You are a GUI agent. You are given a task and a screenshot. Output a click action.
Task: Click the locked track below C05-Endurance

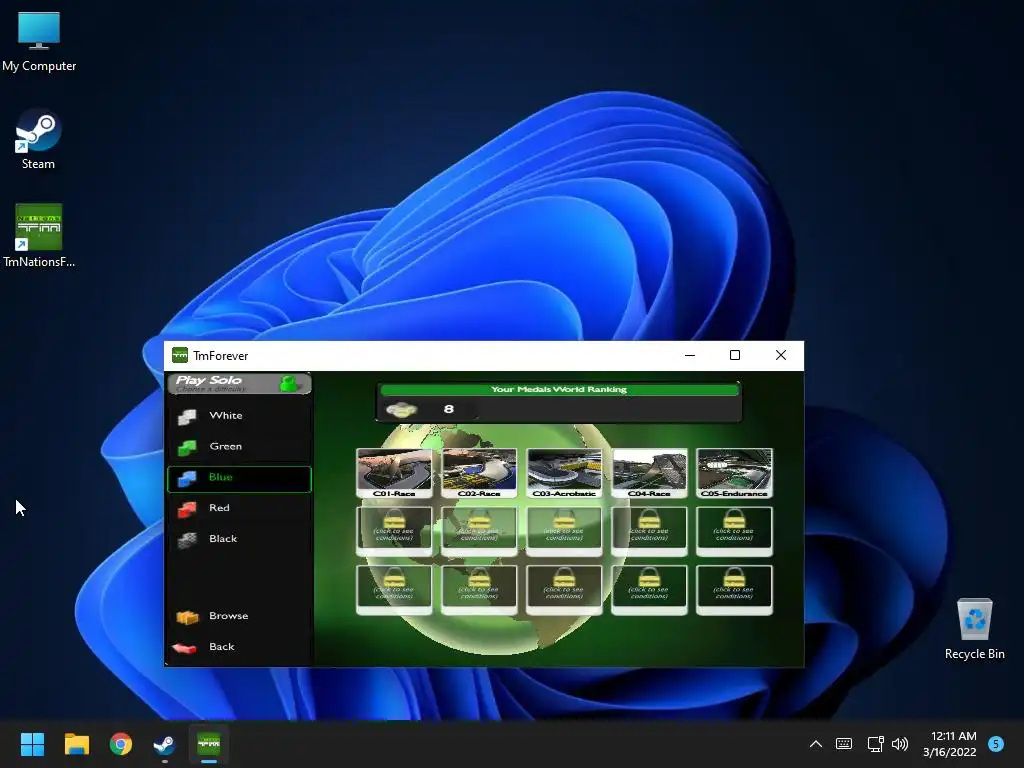pos(734,531)
